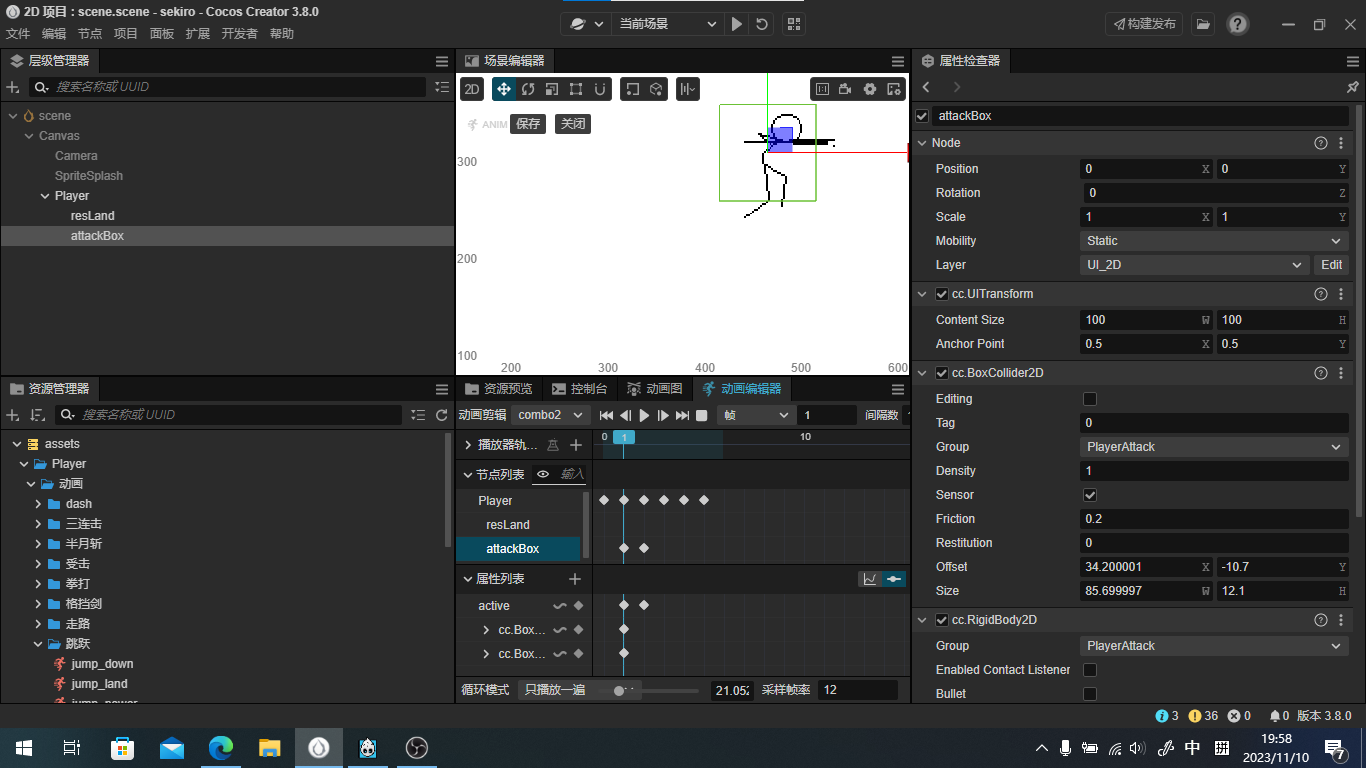This screenshot has width=1366, height=768.
Task: Toggle the cc.UITransform component checkbox
Action: (941, 294)
